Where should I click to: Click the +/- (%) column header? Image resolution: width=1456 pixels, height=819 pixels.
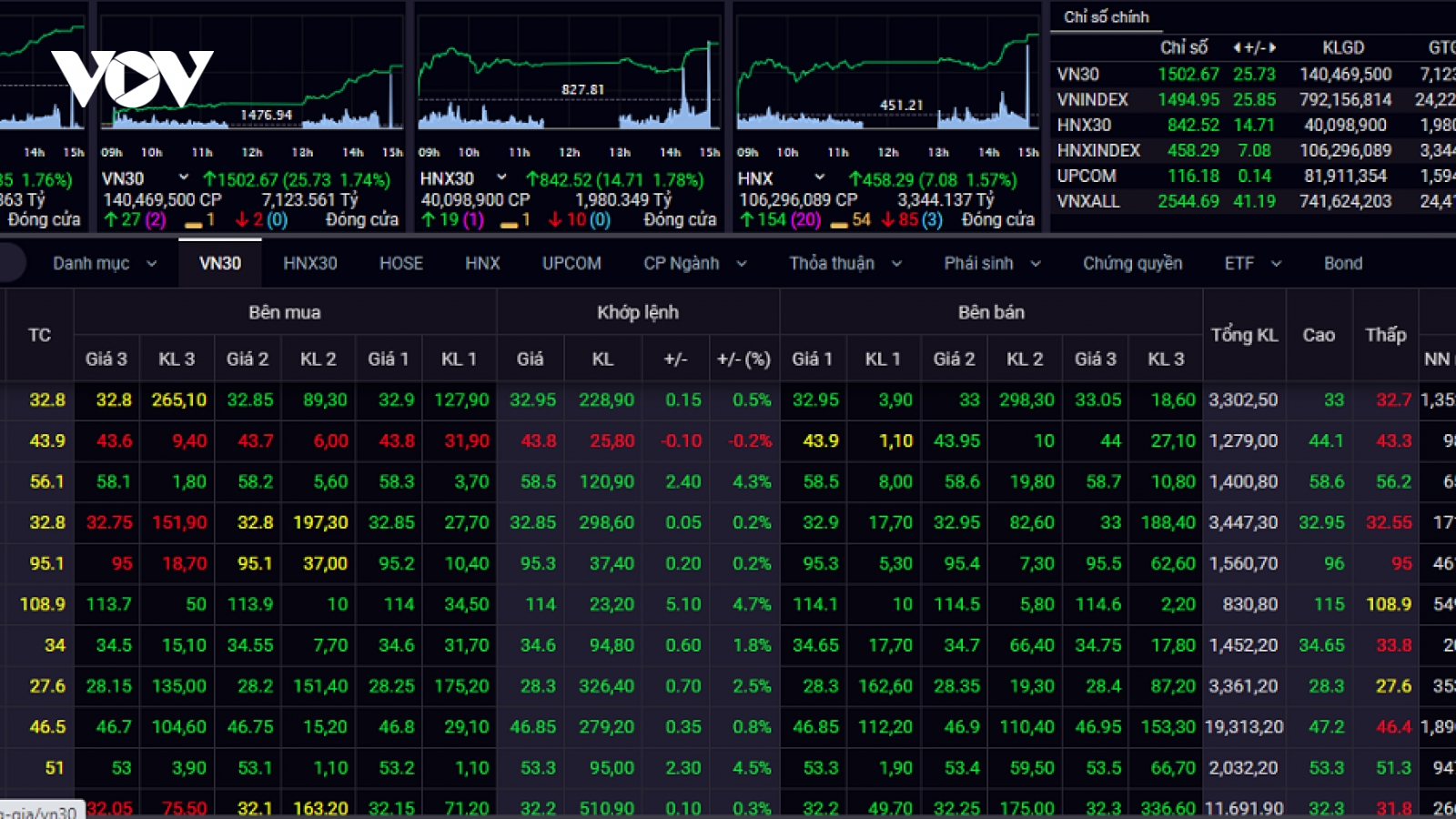[743, 359]
